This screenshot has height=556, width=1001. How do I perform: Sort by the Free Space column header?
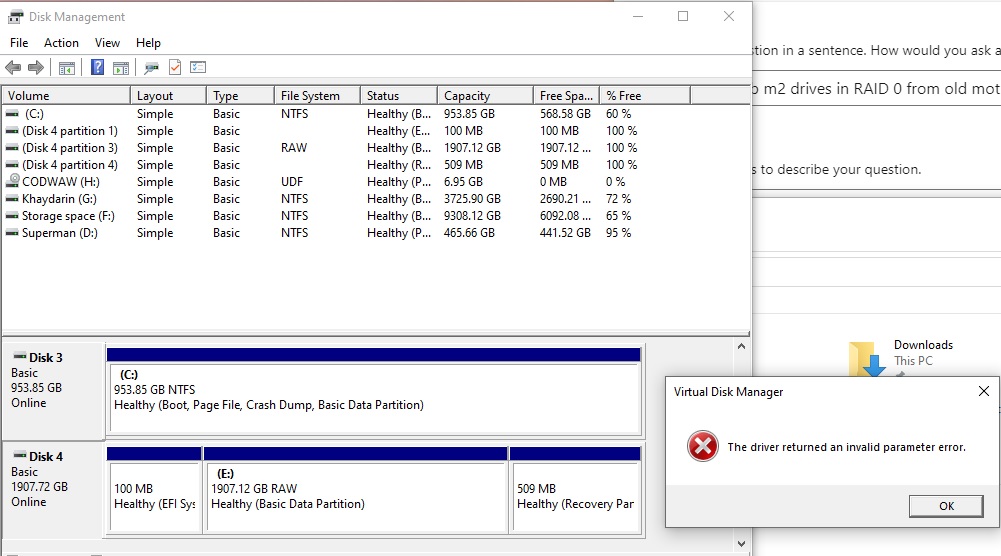click(566, 96)
